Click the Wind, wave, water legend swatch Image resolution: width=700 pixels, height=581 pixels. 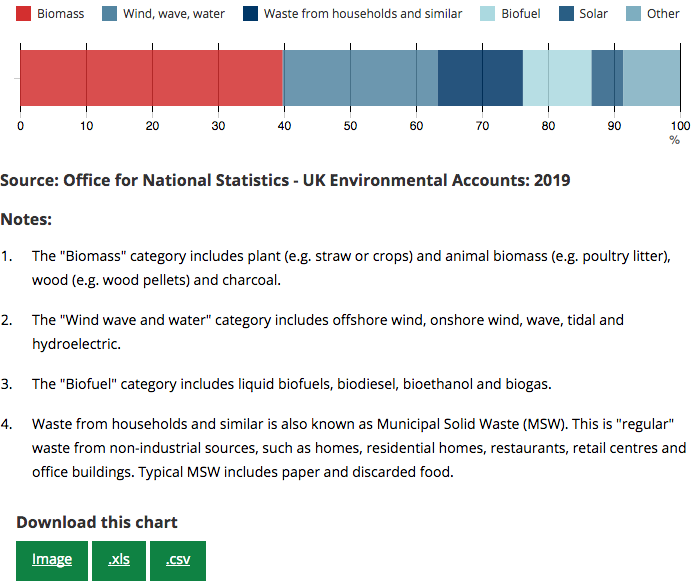tap(110, 14)
